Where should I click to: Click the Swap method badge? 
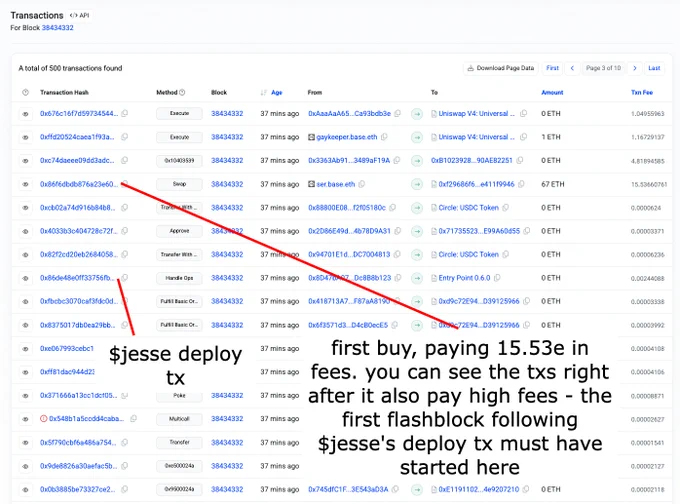pos(179,184)
